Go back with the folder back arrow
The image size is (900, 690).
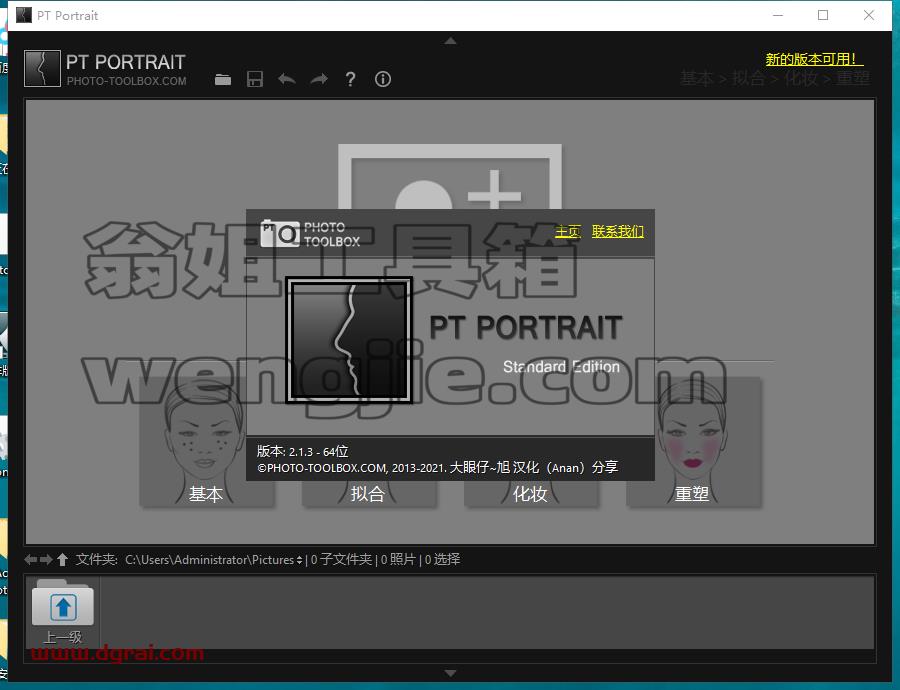(x=31, y=559)
